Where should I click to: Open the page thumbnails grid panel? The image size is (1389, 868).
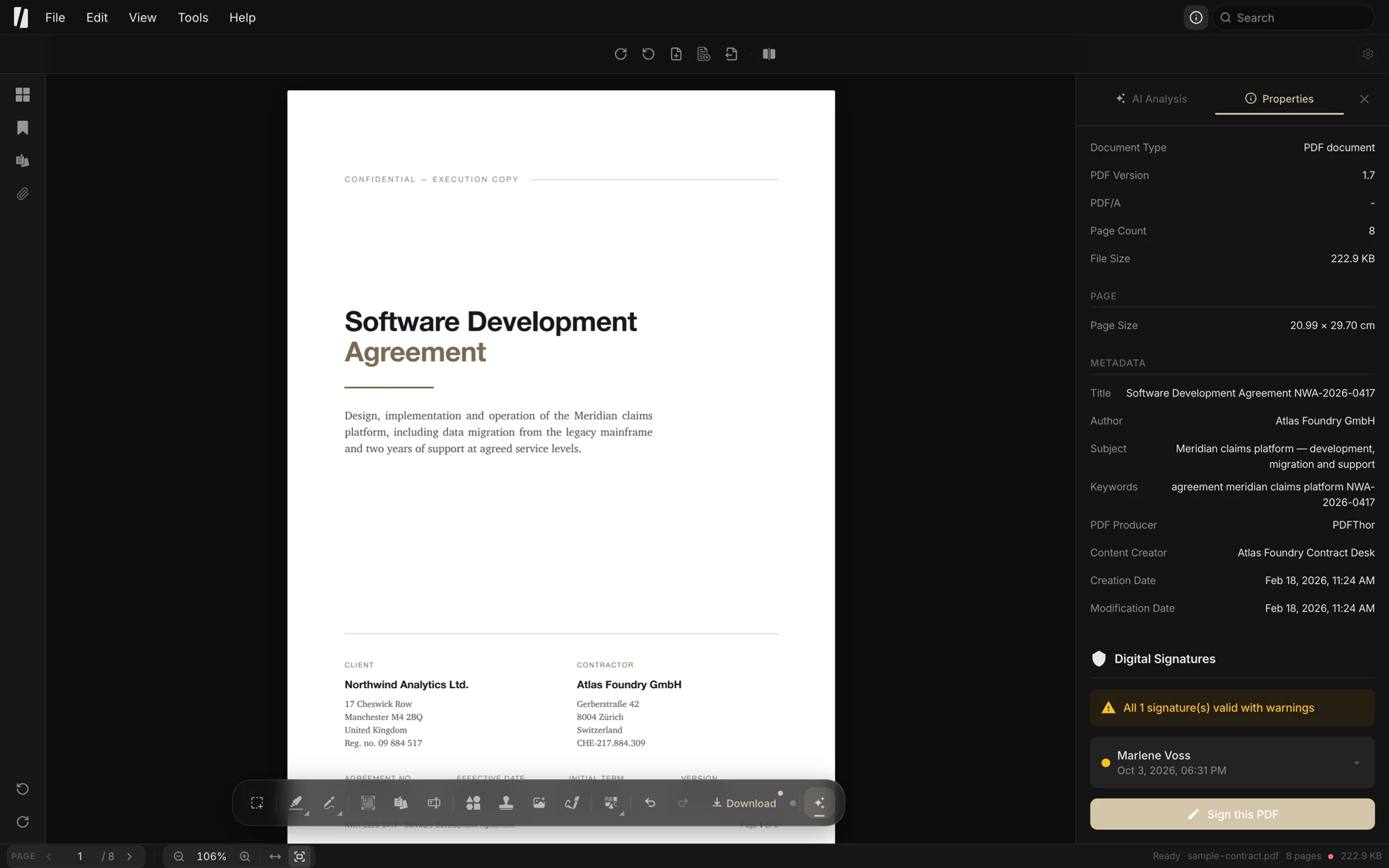click(23, 94)
